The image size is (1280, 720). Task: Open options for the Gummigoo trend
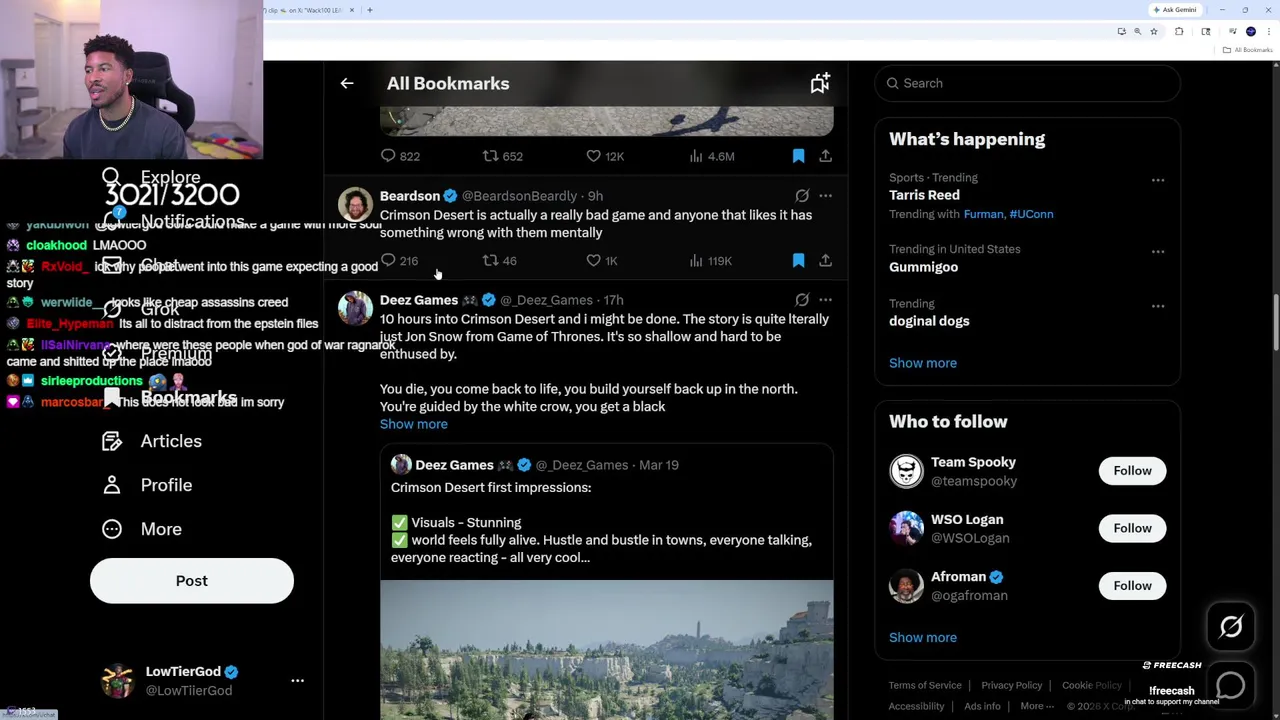pos(1157,252)
